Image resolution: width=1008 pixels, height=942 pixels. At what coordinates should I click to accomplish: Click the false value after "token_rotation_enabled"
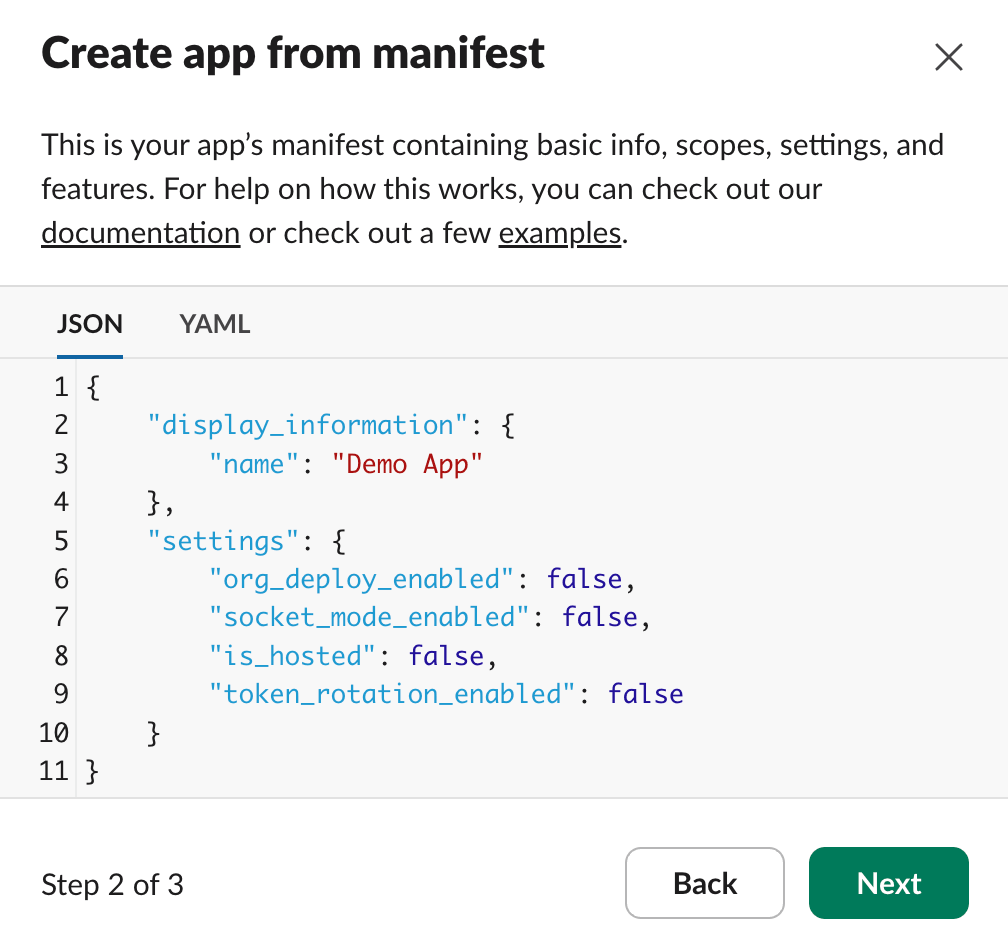(646, 694)
